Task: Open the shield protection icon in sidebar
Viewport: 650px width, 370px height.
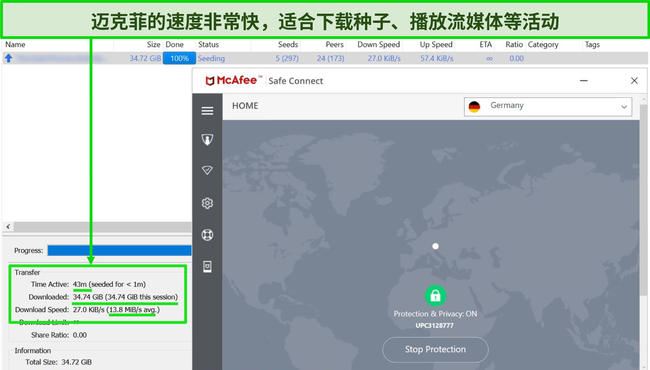Action: (x=207, y=139)
